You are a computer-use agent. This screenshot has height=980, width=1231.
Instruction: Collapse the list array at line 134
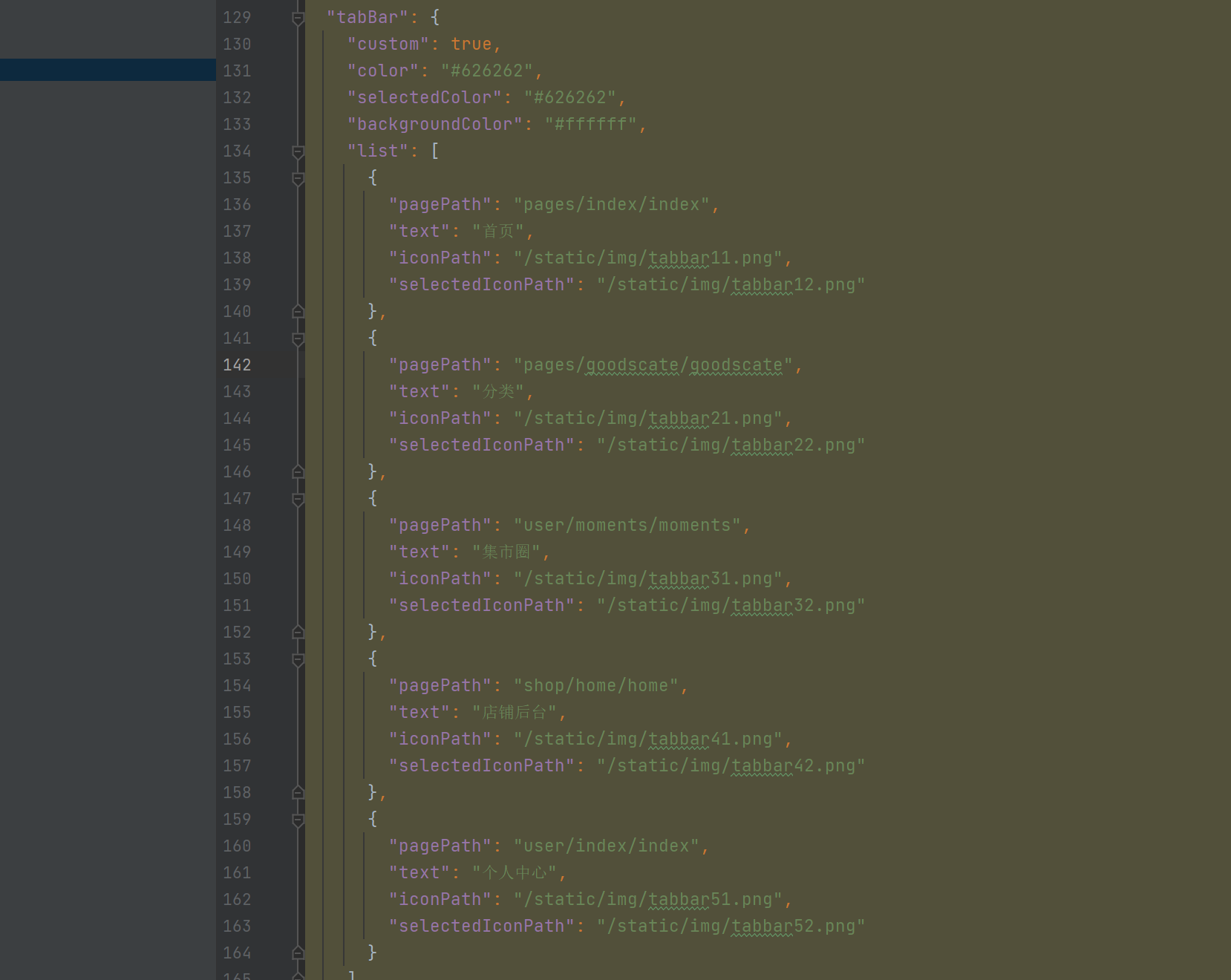pyautogui.click(x=298, y=151)
